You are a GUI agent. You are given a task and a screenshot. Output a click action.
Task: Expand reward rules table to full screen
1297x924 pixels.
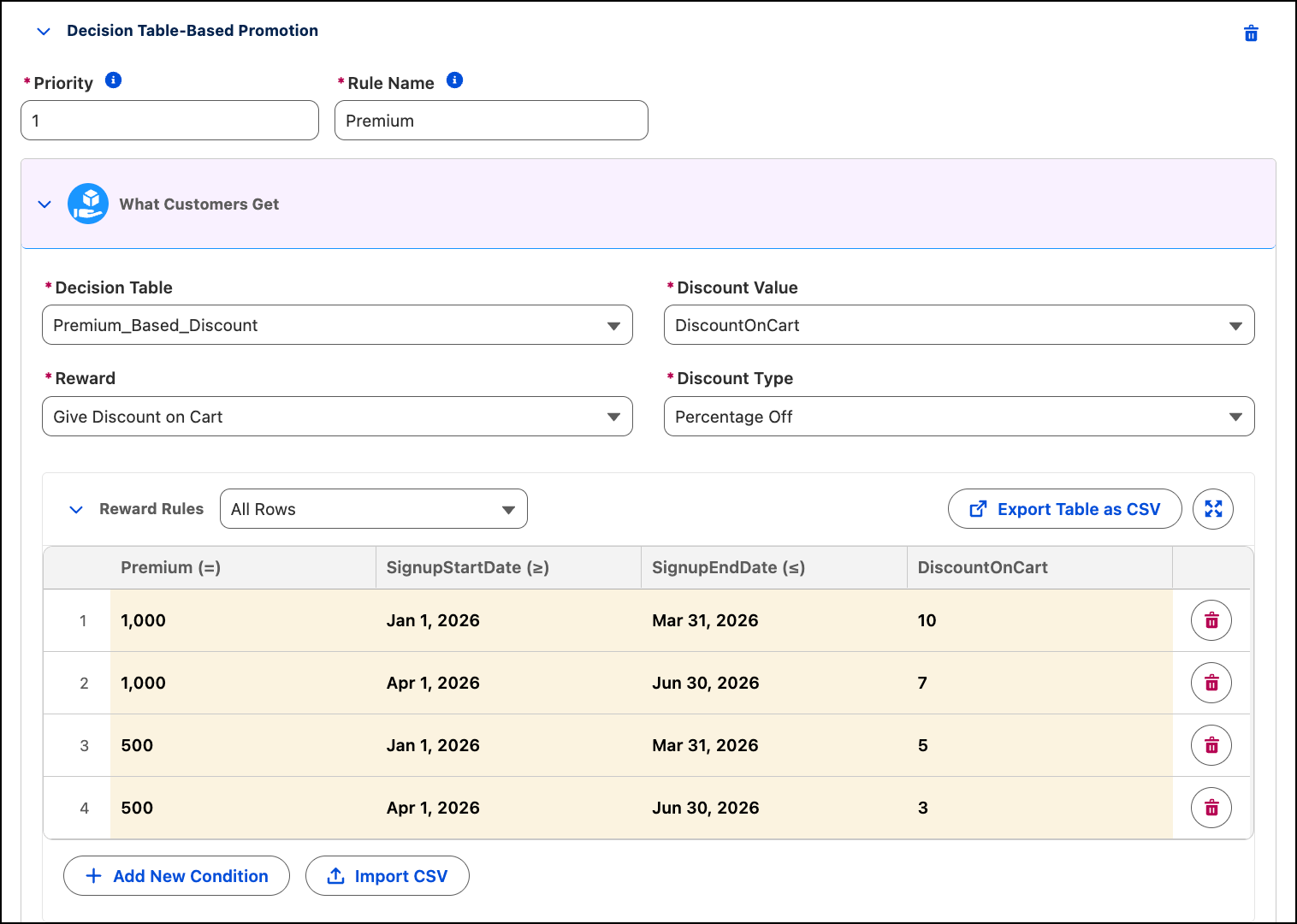click(1213, 509)
